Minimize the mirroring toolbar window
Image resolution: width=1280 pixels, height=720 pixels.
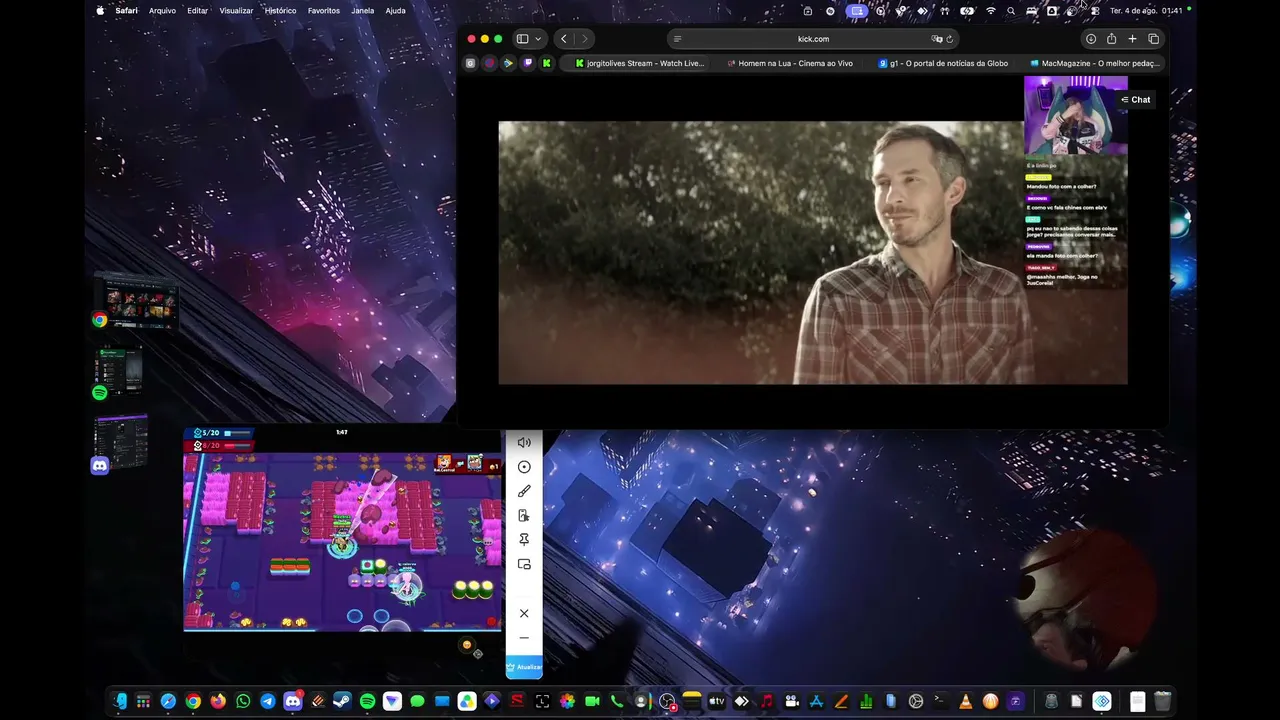(524, 638)
